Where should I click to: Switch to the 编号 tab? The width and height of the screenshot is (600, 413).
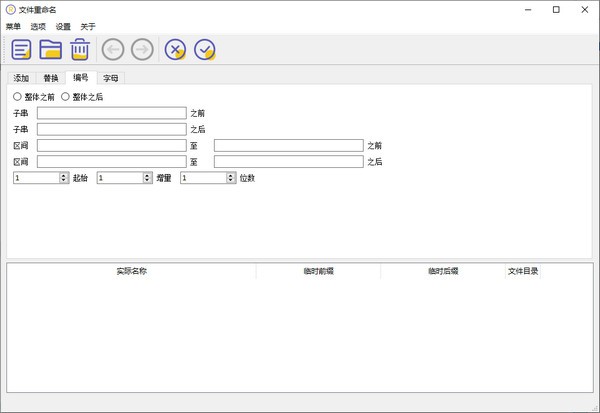pyautogui.click(x=81, y=77)
